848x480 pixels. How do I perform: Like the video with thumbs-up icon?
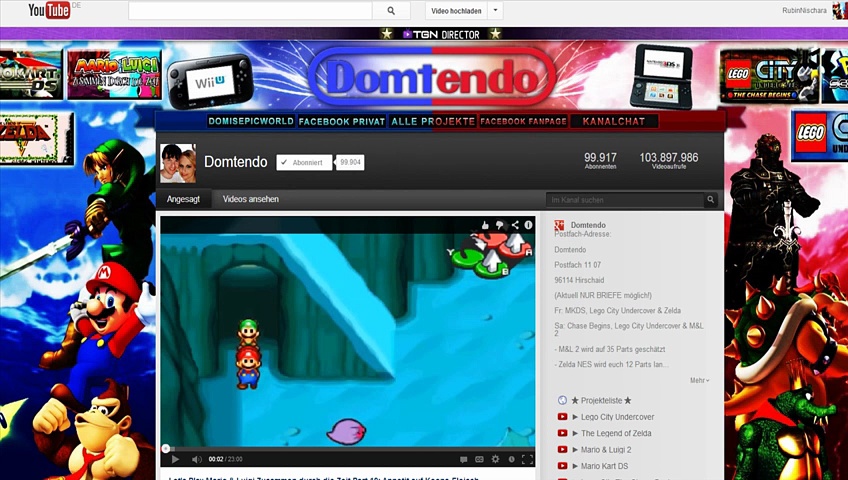(x=485, y=225)
